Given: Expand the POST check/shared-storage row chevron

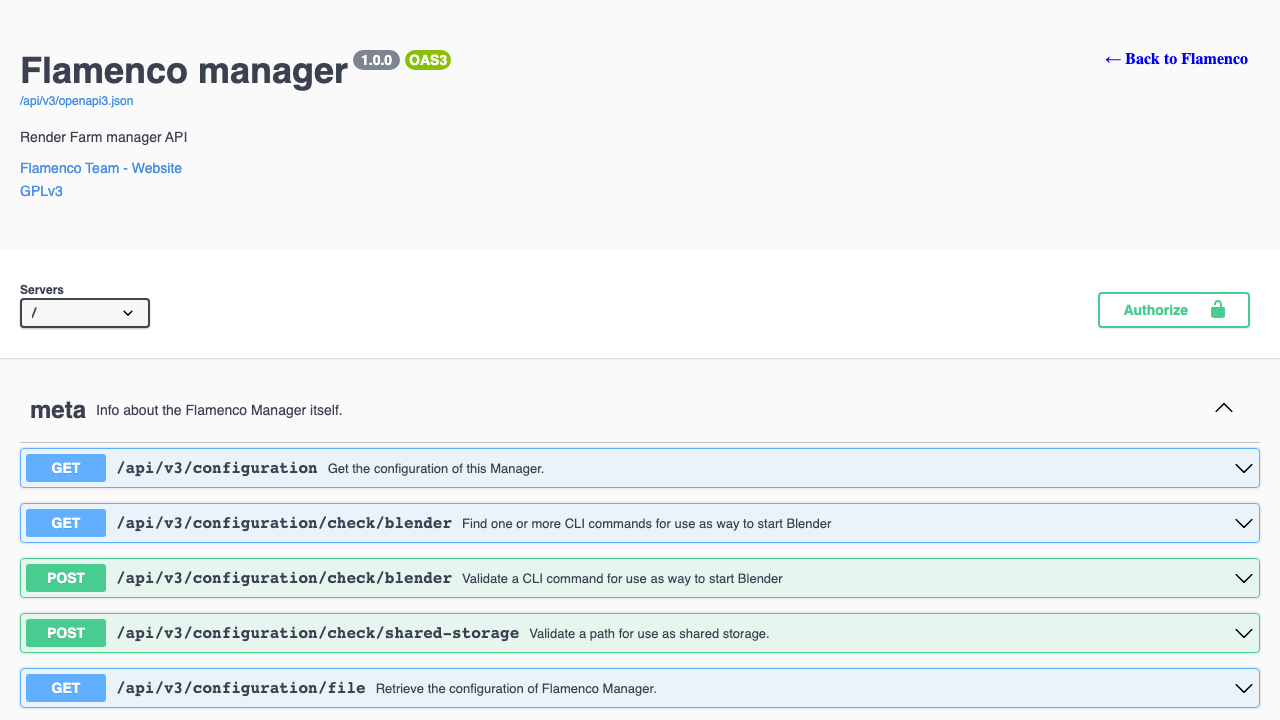Looking at the screenshot, I should coord(1244,633).
